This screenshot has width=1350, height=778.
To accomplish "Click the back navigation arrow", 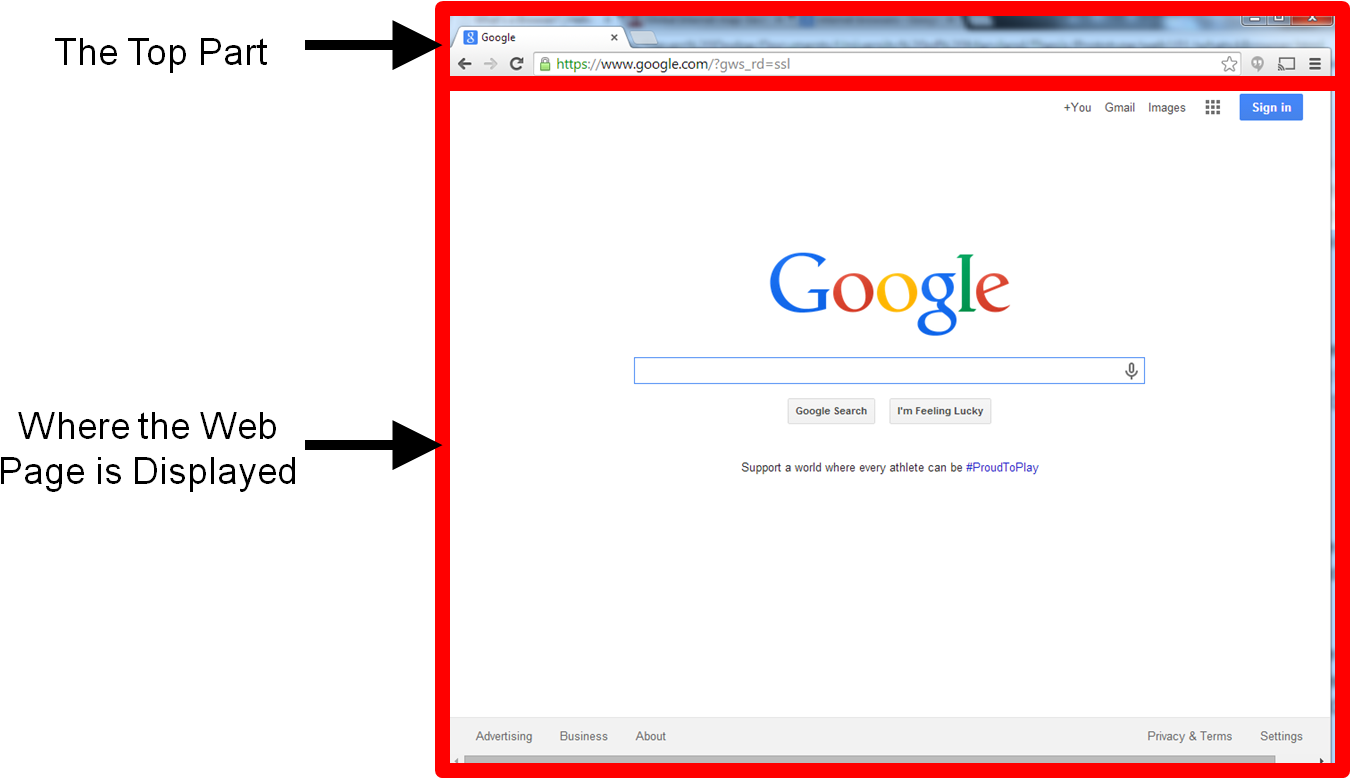I will tap(464, 62).
